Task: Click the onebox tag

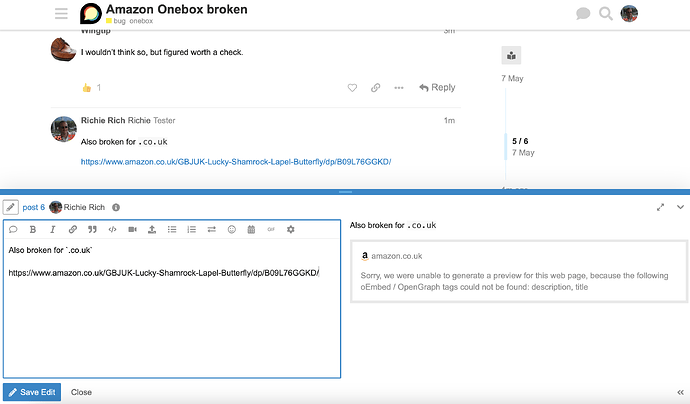Action: tap(141, 21)
